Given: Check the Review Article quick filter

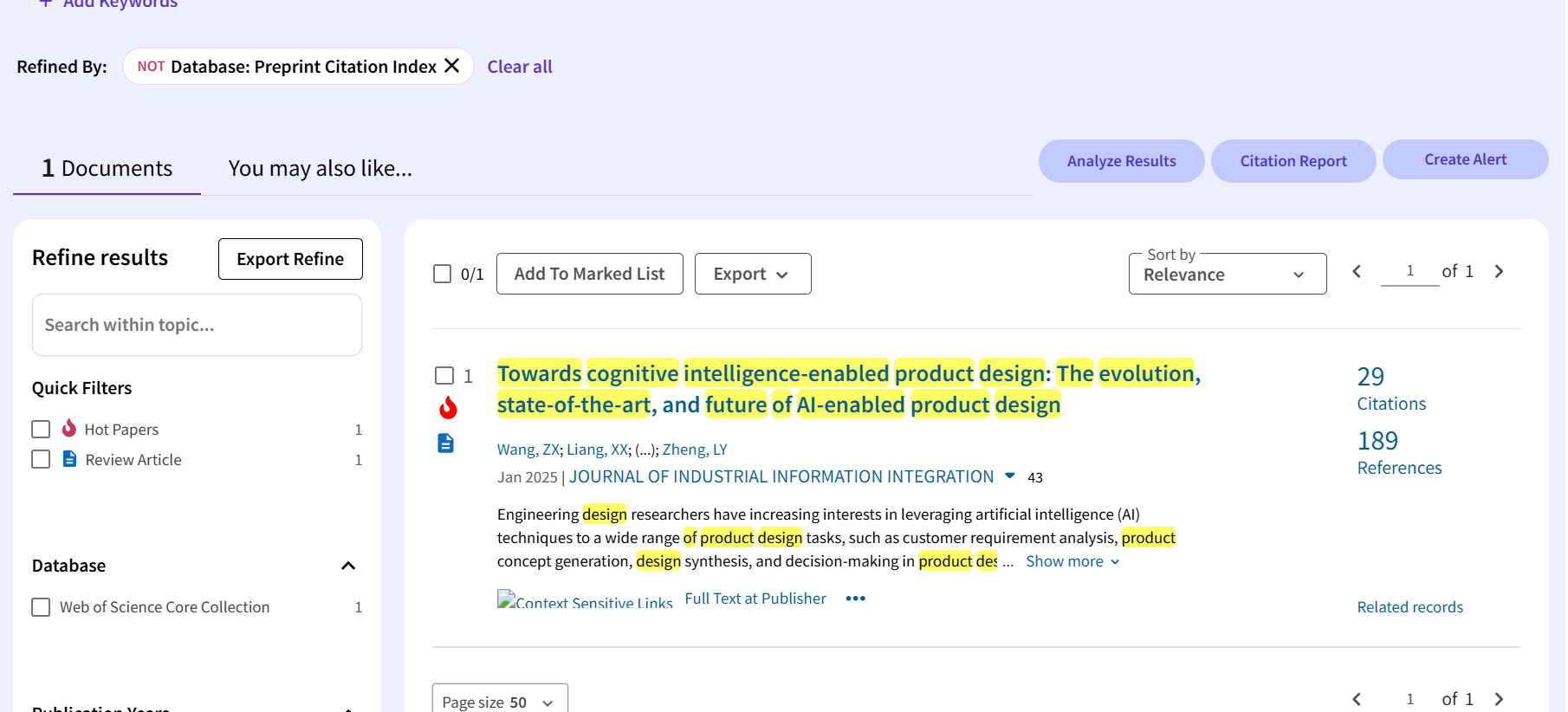Looking at the screenshot, I should coord(41,460).
